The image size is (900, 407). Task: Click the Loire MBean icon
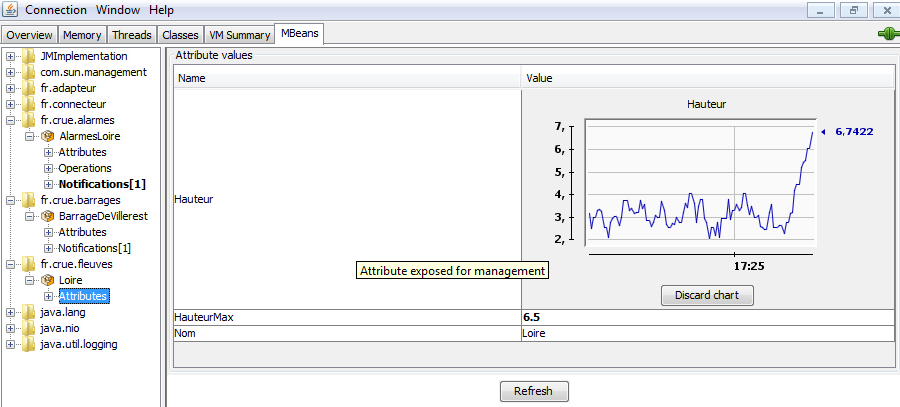[46, 280]
